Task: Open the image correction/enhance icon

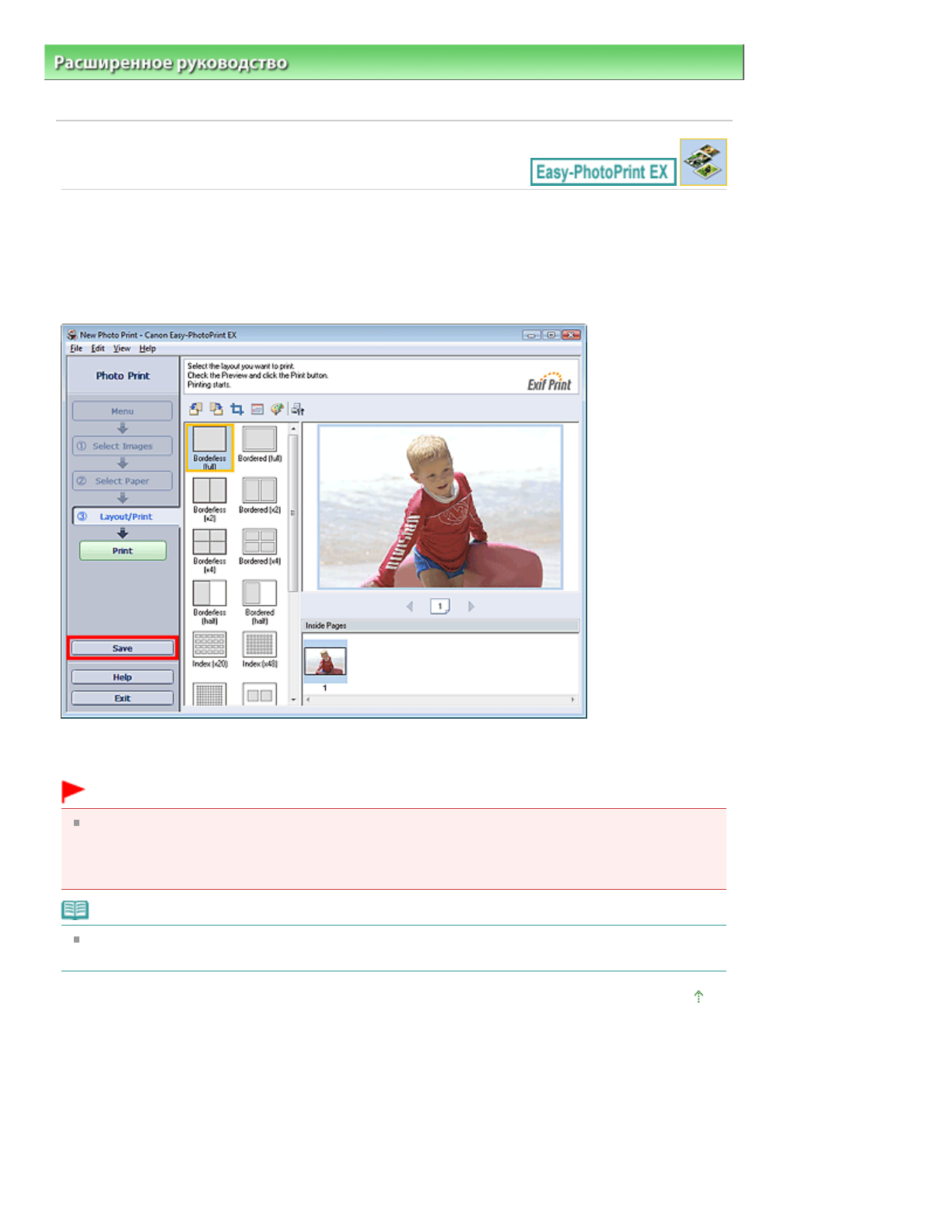Action: point(277,409)
